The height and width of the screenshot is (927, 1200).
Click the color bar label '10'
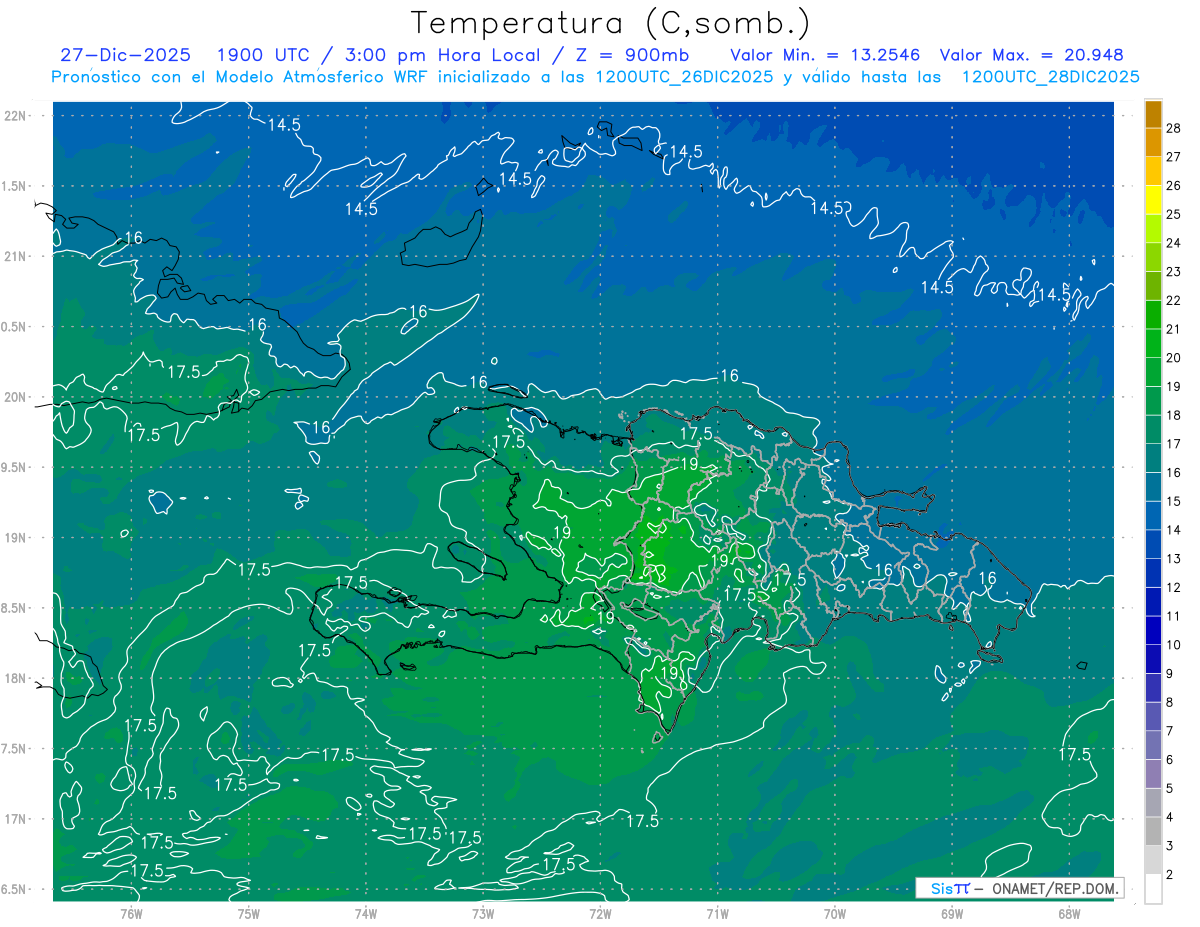tap(1174, 644)
